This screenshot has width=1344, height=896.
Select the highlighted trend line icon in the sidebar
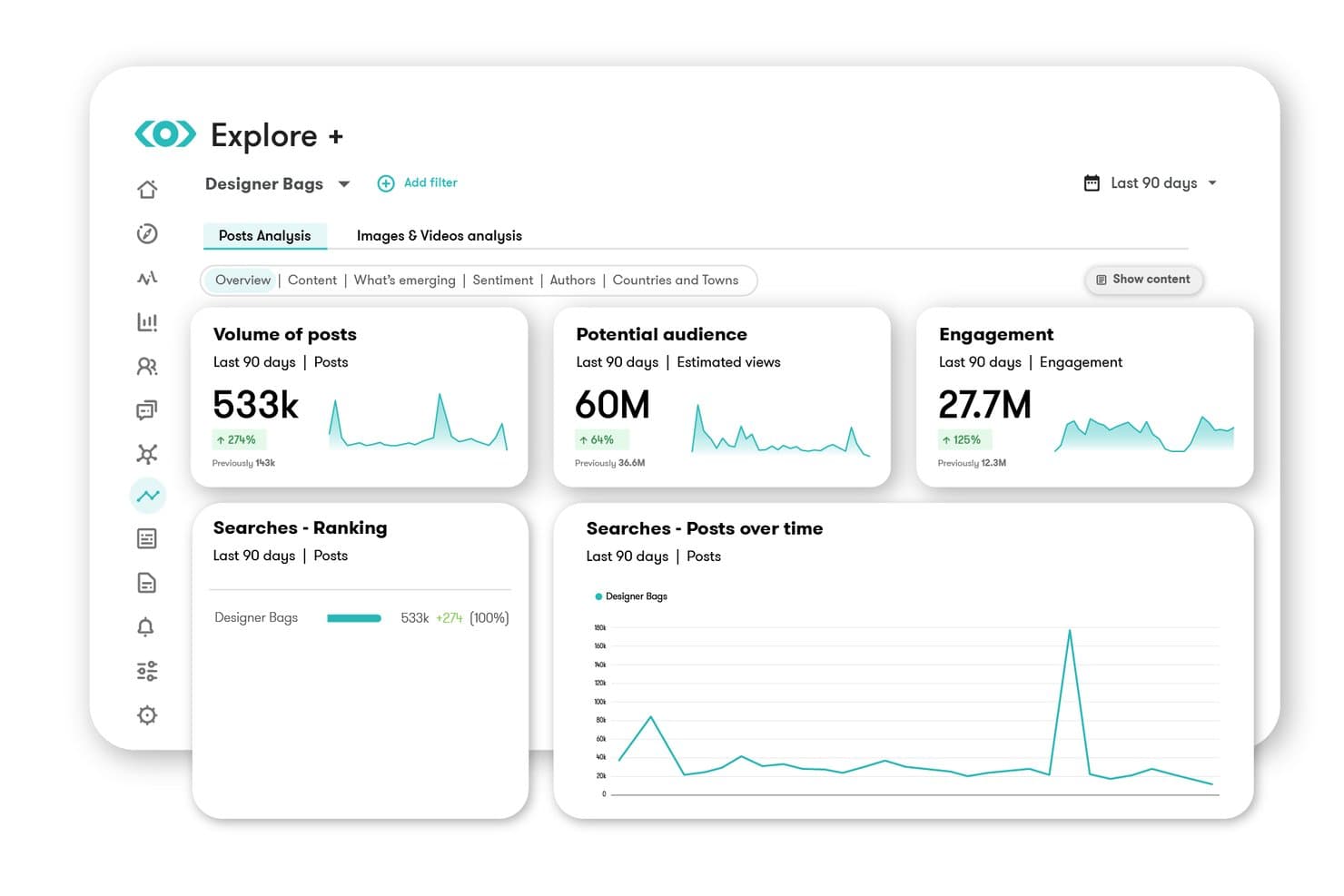[x=148, y=496]
